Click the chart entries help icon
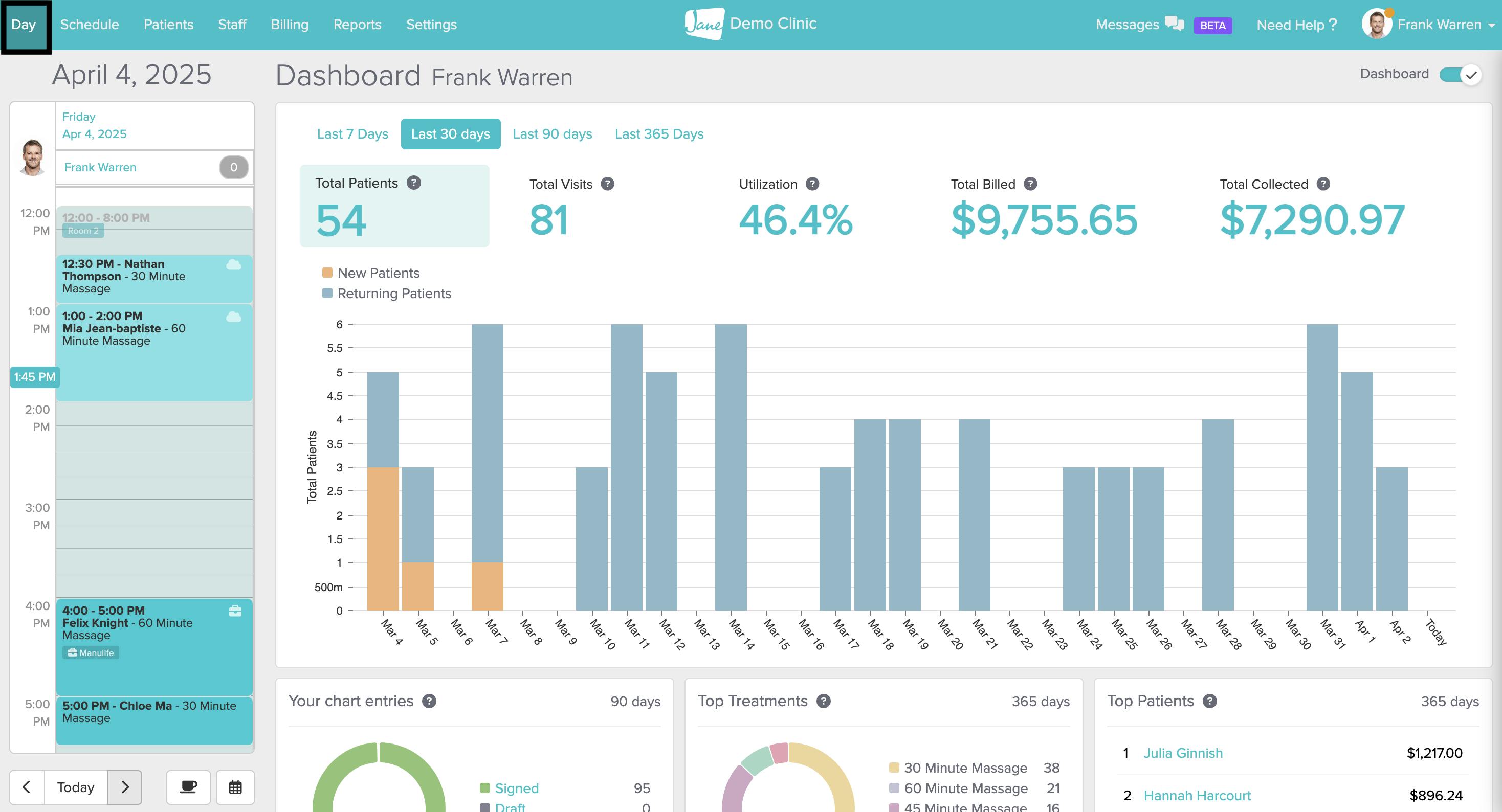The height and width of the screenshot is (812, 1502). tap(429, 701)
